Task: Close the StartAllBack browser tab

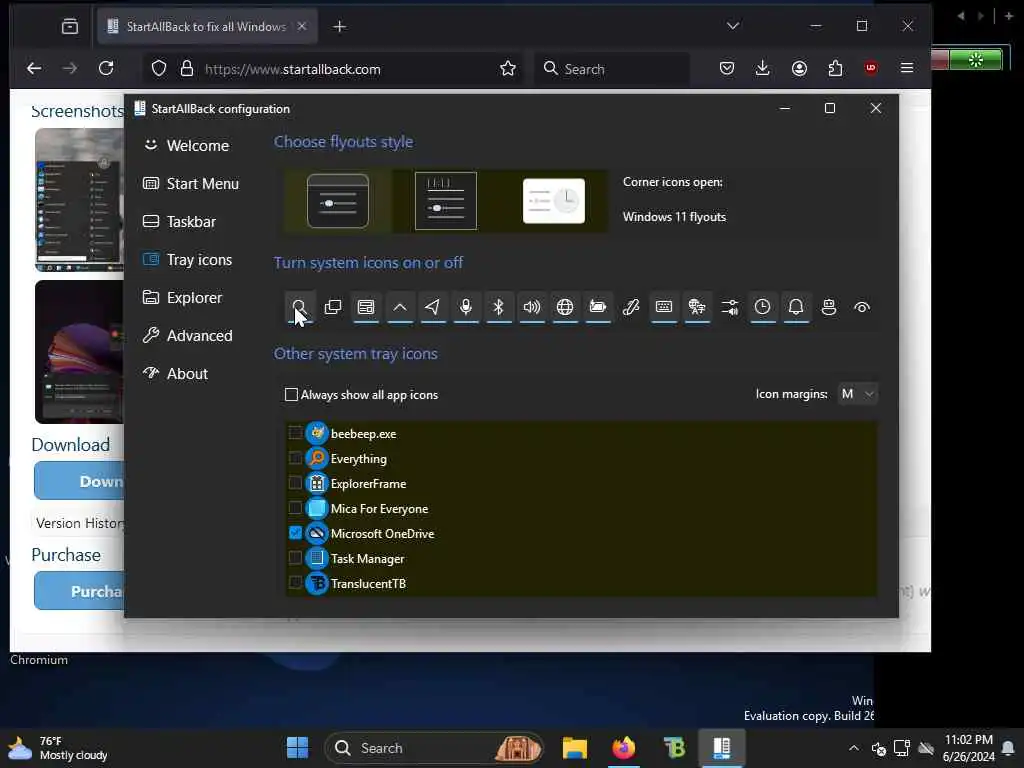Action: pos(302,26)
